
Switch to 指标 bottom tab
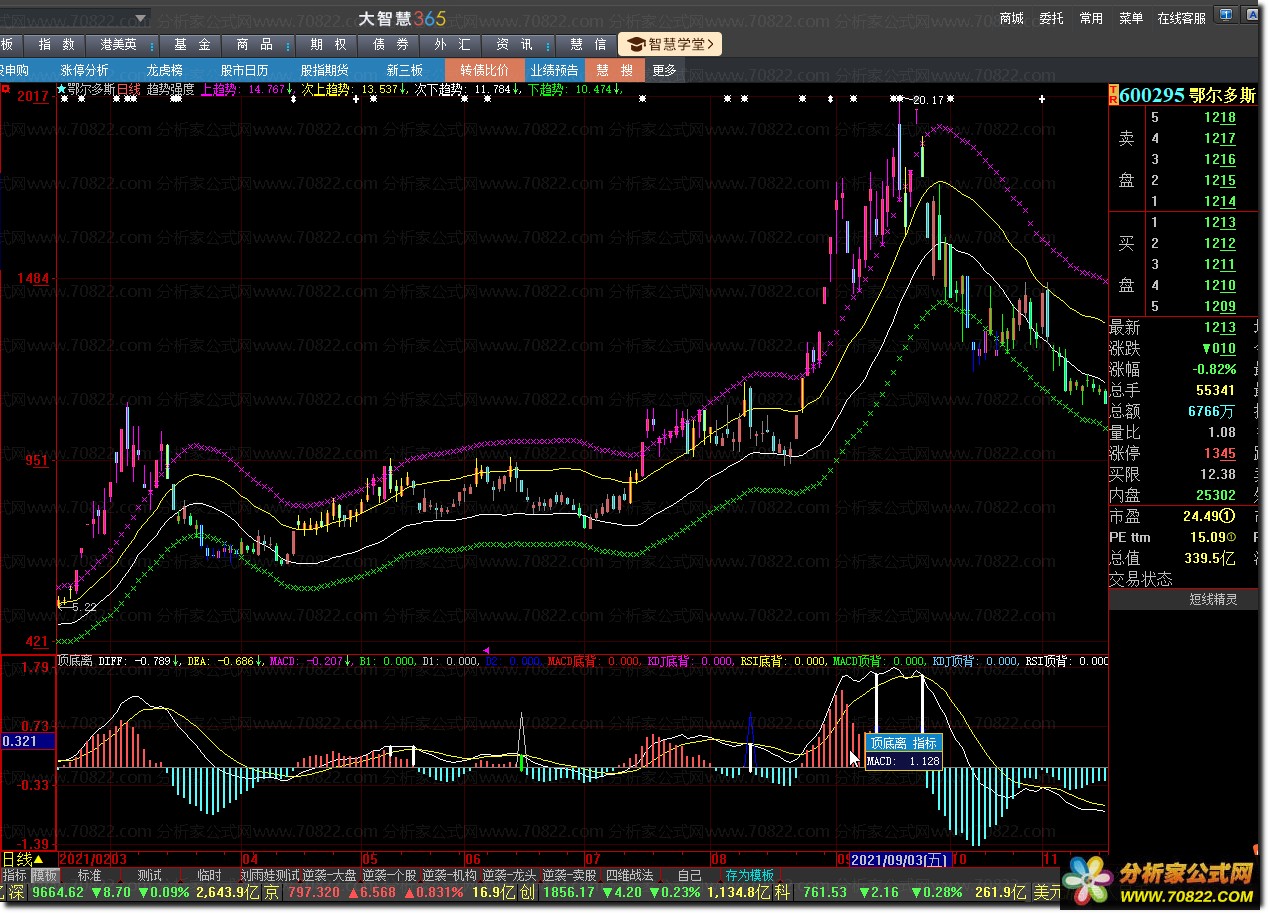(x=15, y=876)
